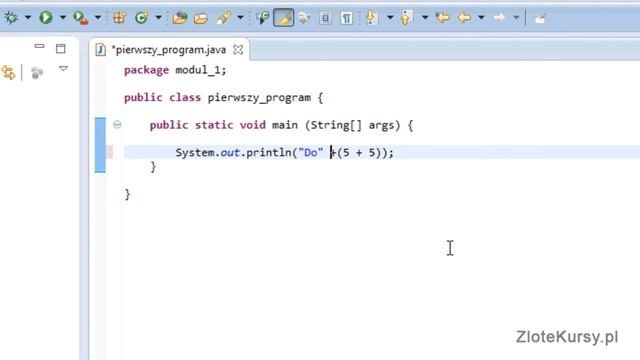Image resolution: width=640 pixels, height=360 pixels.
Task: Minimize the left side panel
Action: click(39, 47)
